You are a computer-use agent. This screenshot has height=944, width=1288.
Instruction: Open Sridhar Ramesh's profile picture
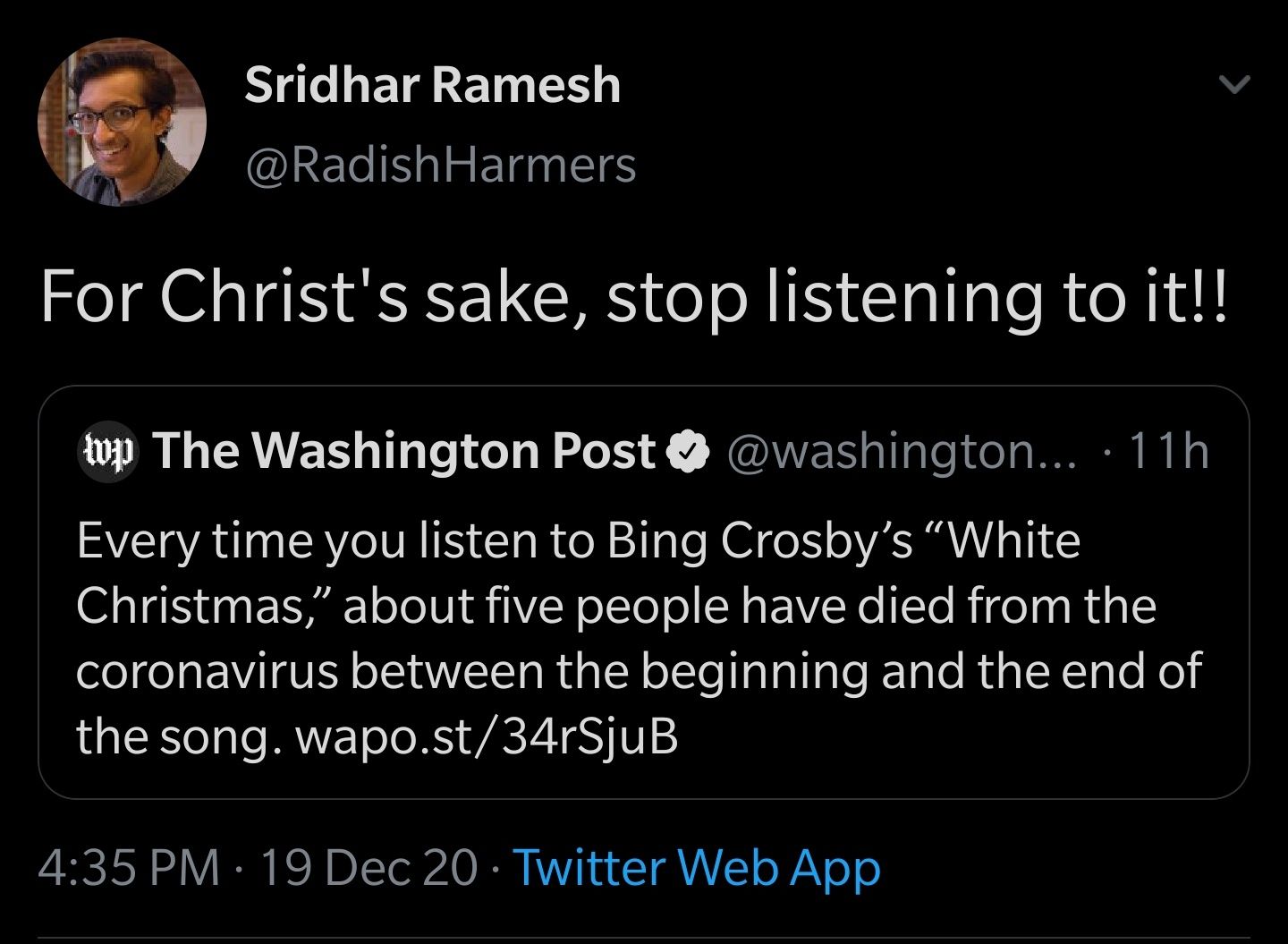[123, 123]
